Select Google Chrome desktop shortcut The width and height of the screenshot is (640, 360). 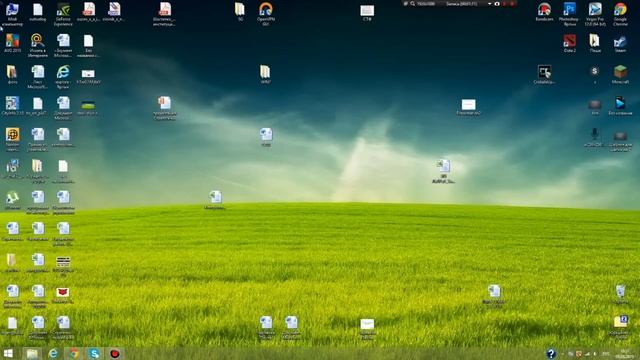pos(620,13)
